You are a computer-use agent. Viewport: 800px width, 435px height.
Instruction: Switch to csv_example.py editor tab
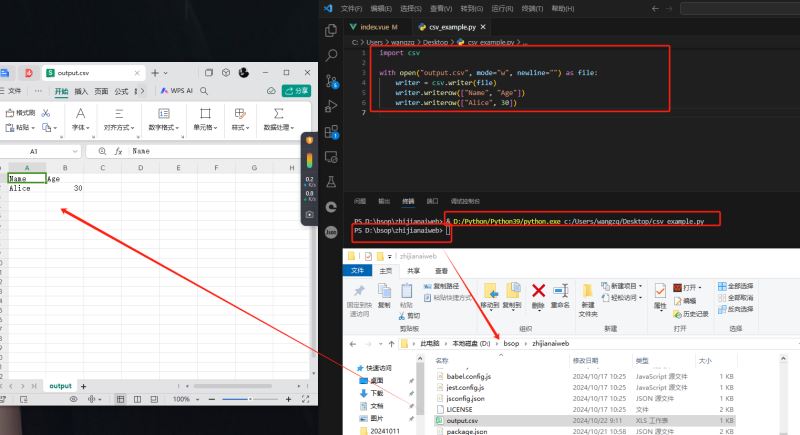tap(452, 27)
